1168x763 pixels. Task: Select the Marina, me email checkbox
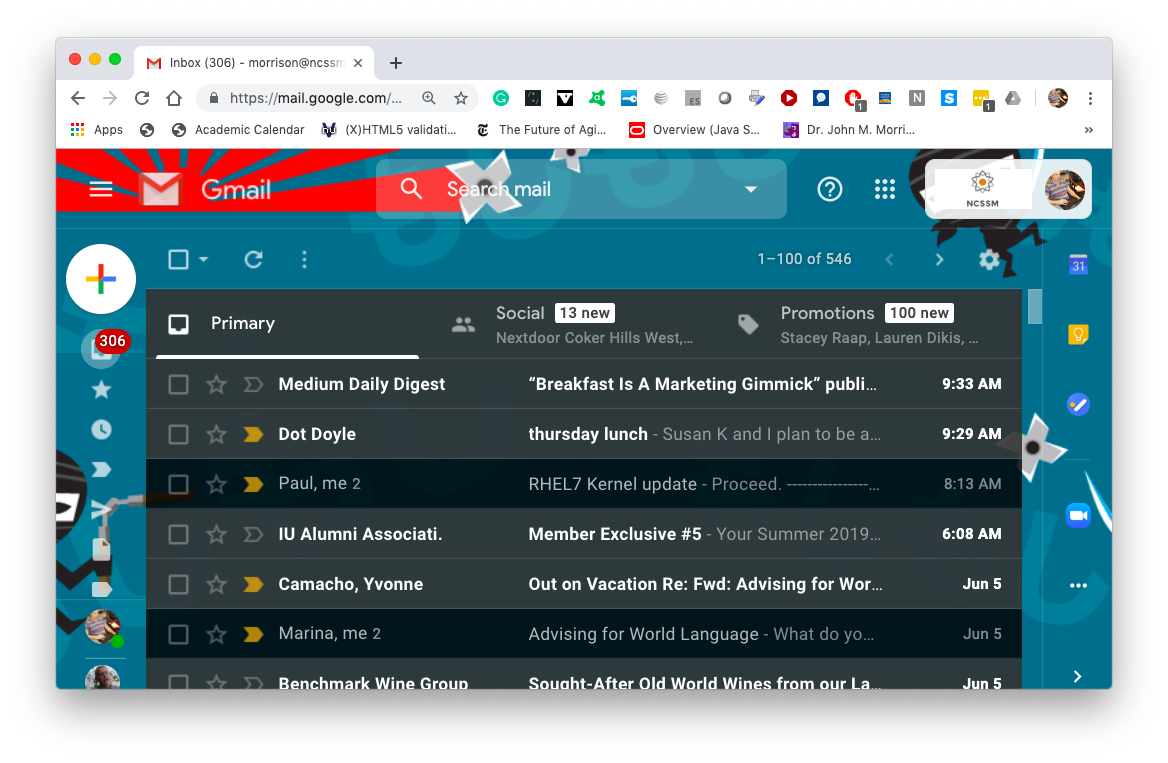(178, 634)
